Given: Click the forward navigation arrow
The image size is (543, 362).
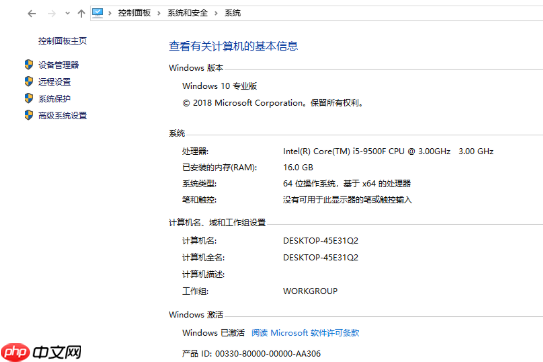Looking at the screenshot, I should click(52, 14).
